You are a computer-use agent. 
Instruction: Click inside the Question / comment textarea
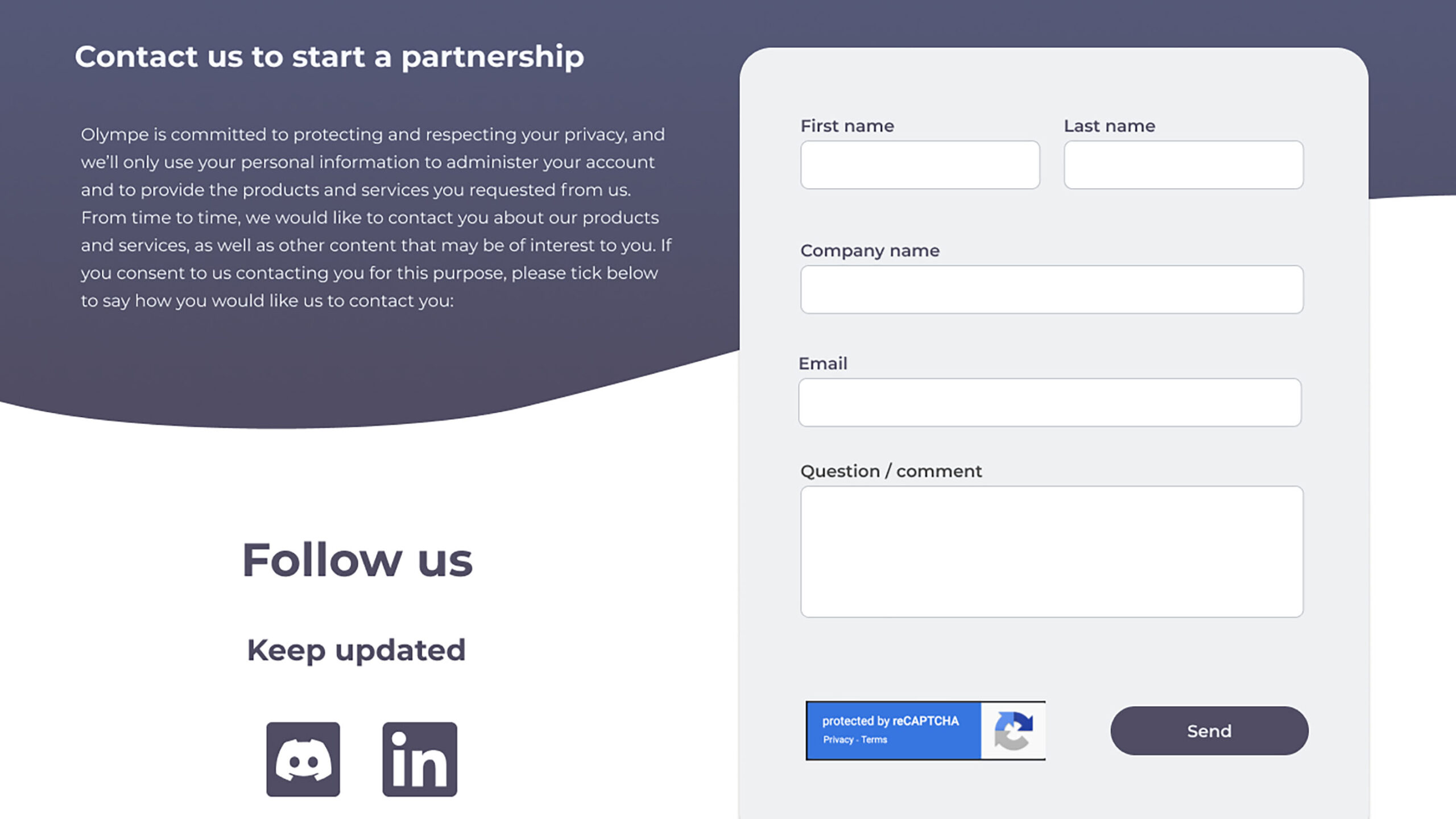coord(1052,552)
